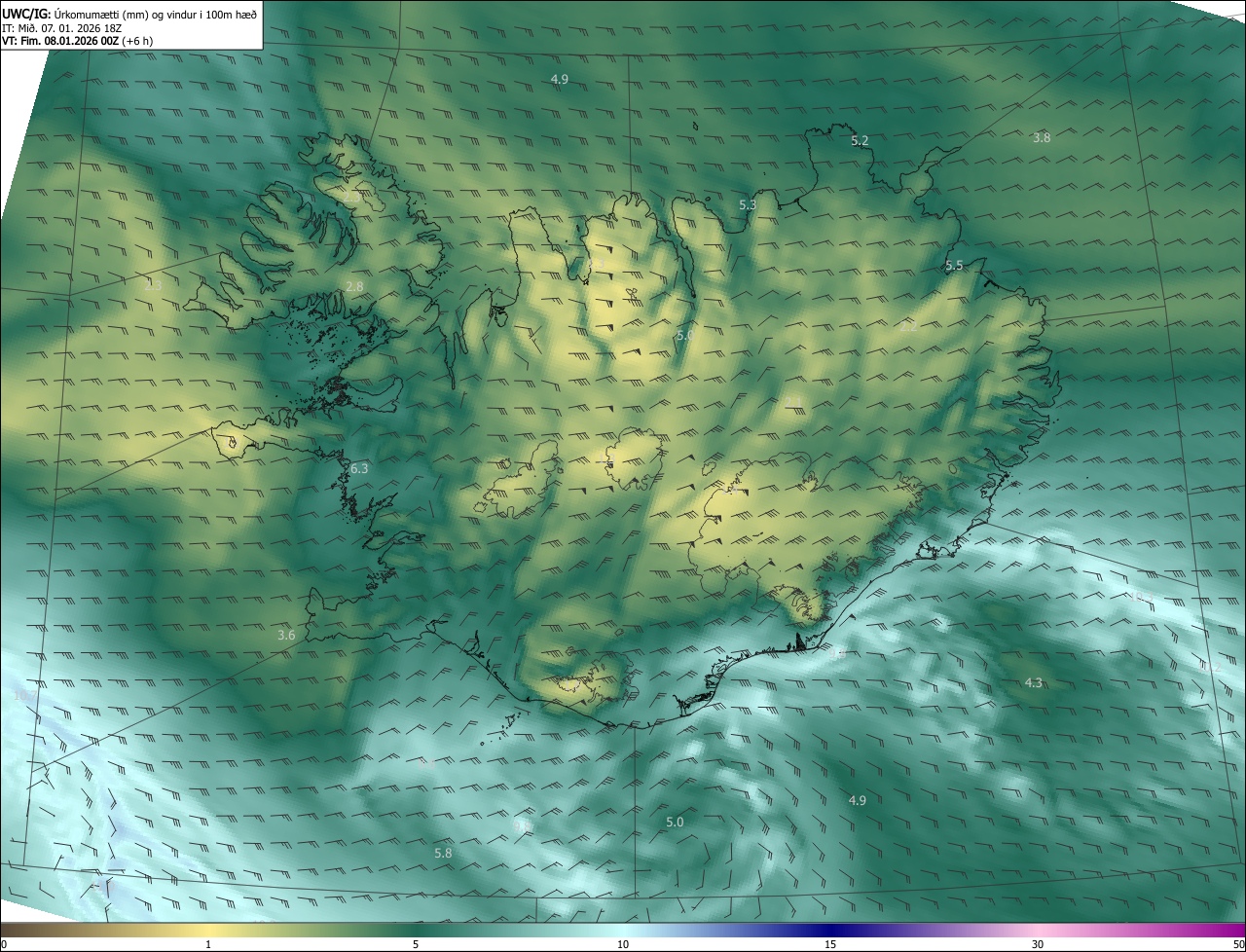
Task: Click the colorbar tick label 15
Action: point(830,944)
